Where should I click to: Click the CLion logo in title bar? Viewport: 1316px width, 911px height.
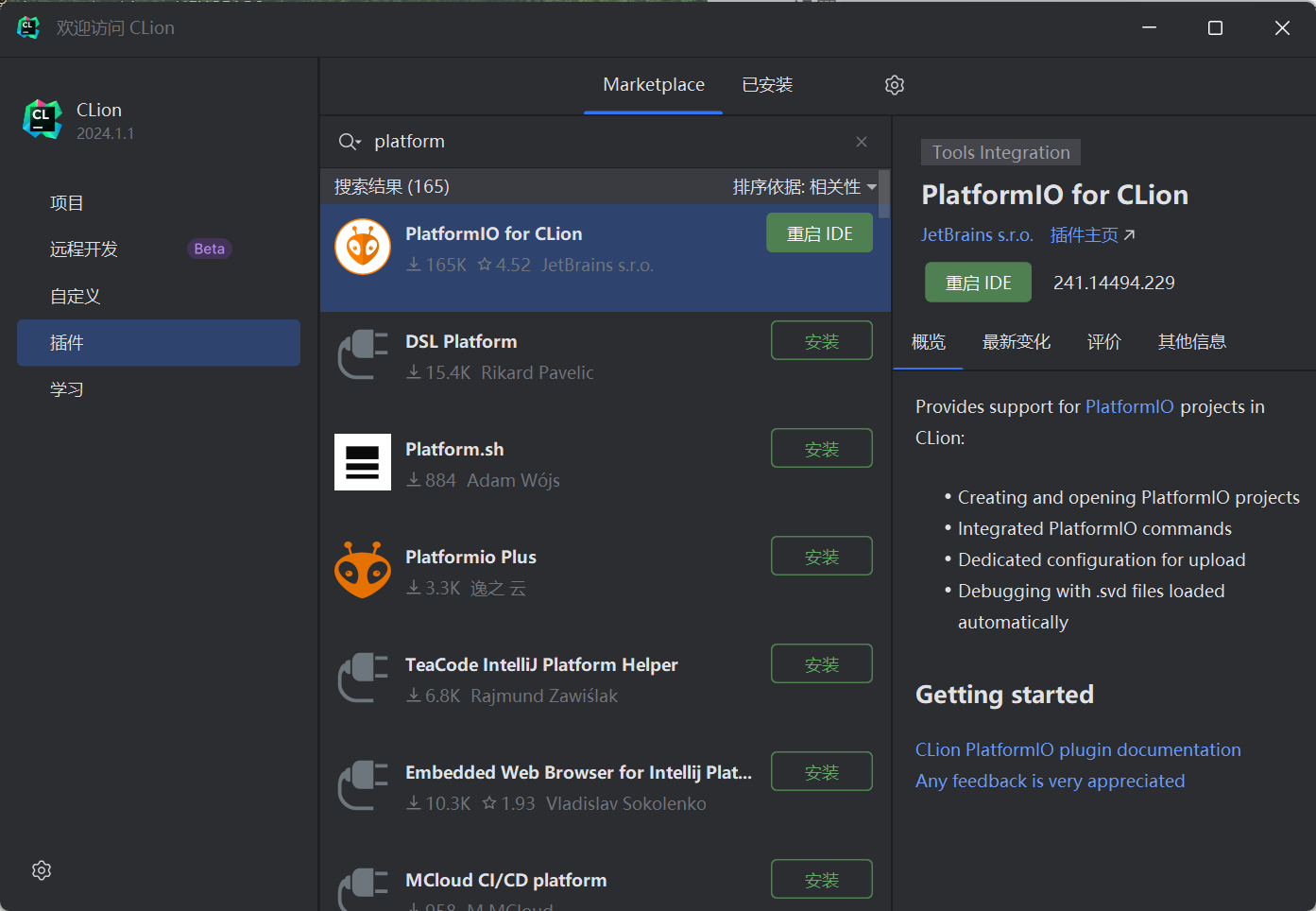pos(28,27)
